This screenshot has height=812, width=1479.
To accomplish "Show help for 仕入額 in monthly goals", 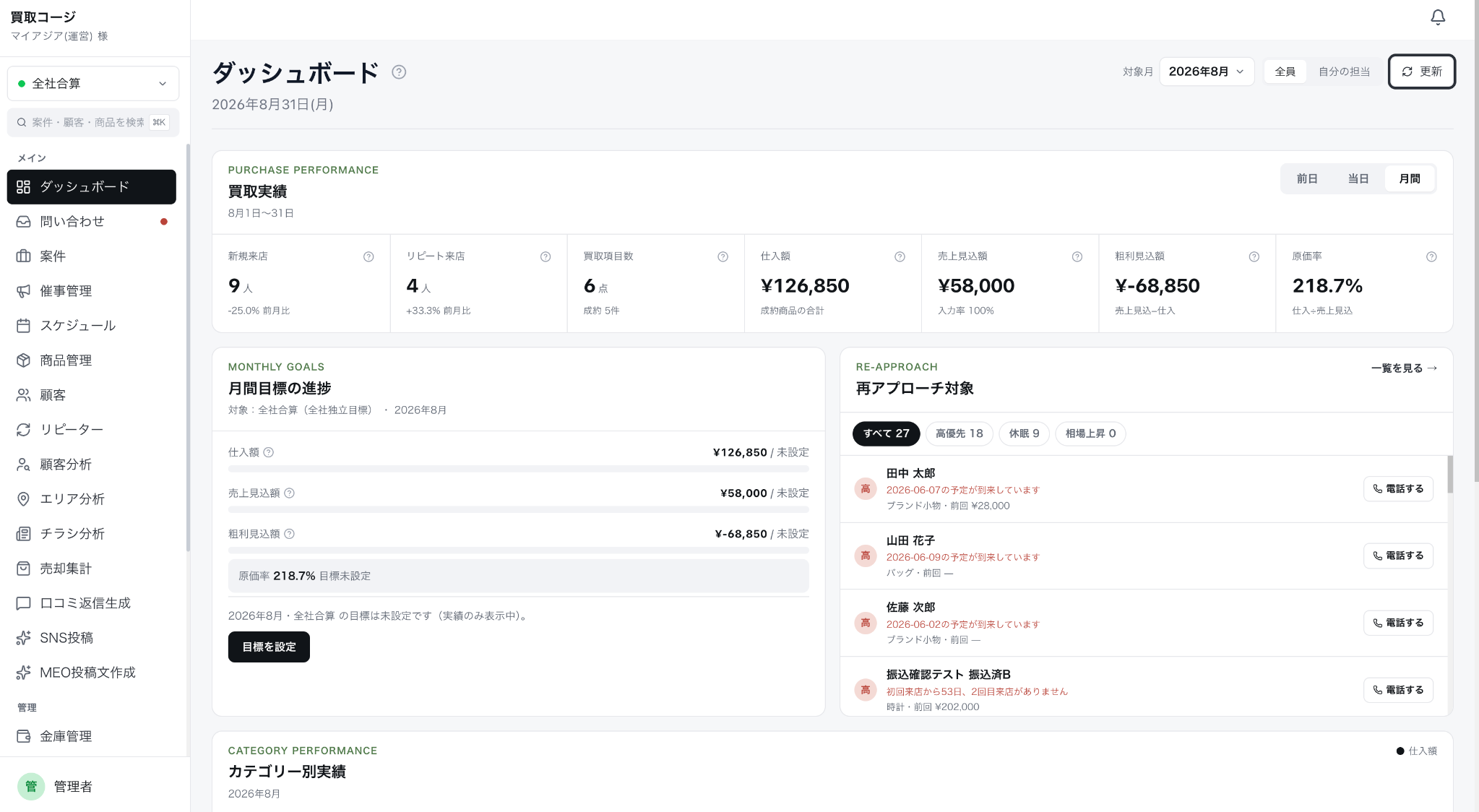I will coord(269,452).
